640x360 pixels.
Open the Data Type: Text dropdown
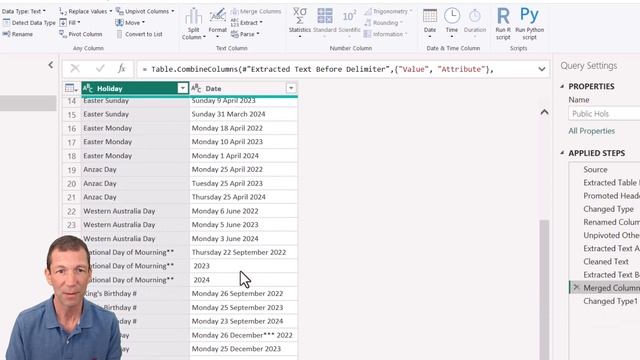click(x=24, y=11)
